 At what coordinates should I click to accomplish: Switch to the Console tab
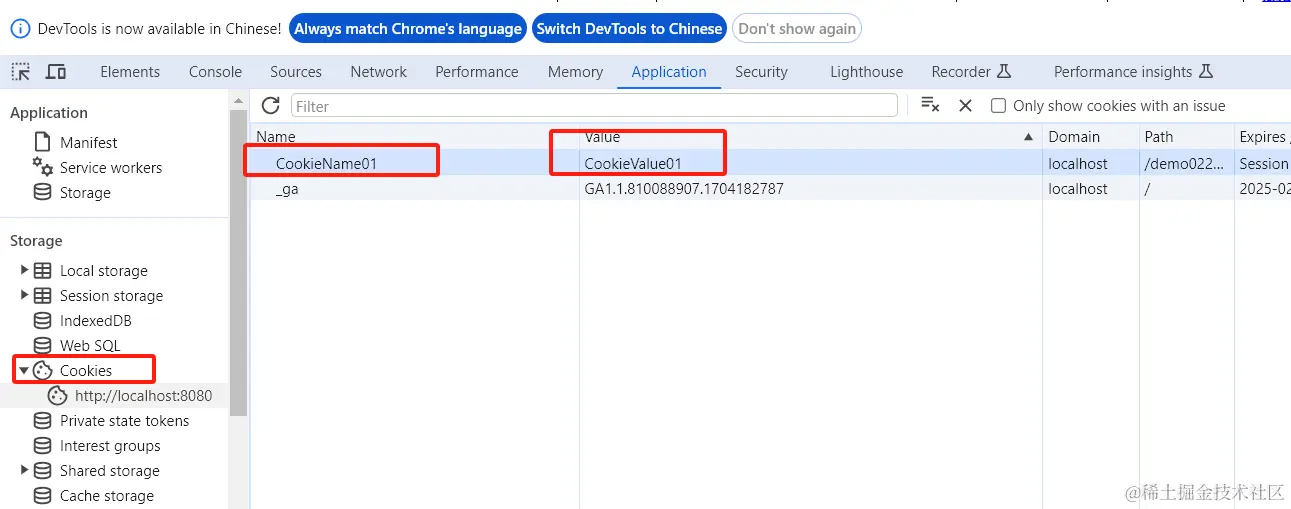point(215,72)
